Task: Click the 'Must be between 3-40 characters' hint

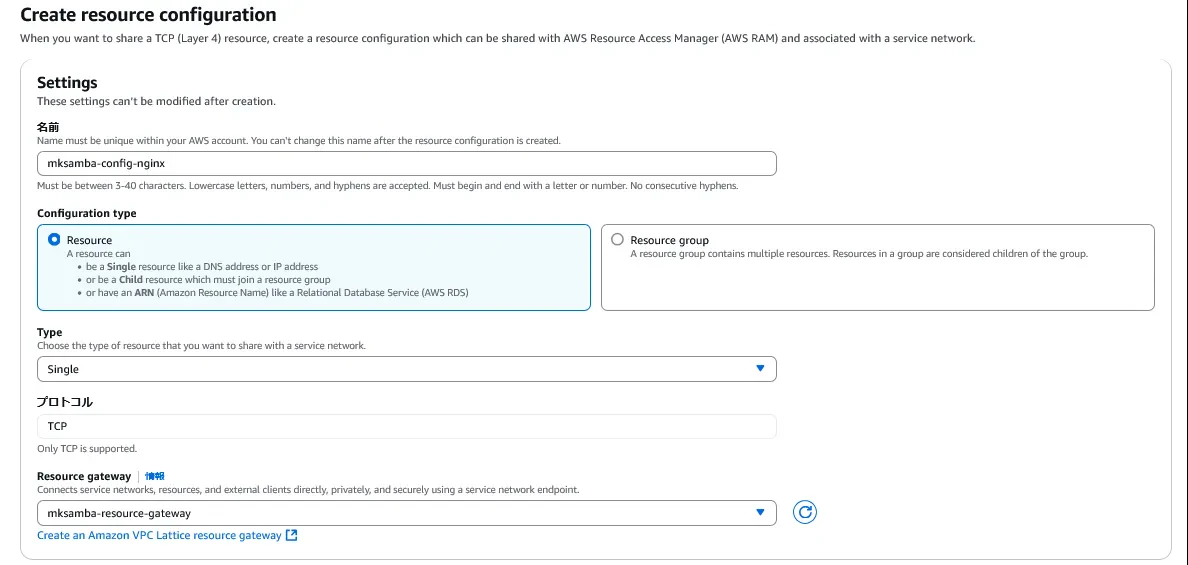Action: pyautogui.click(x=387, y=186)
